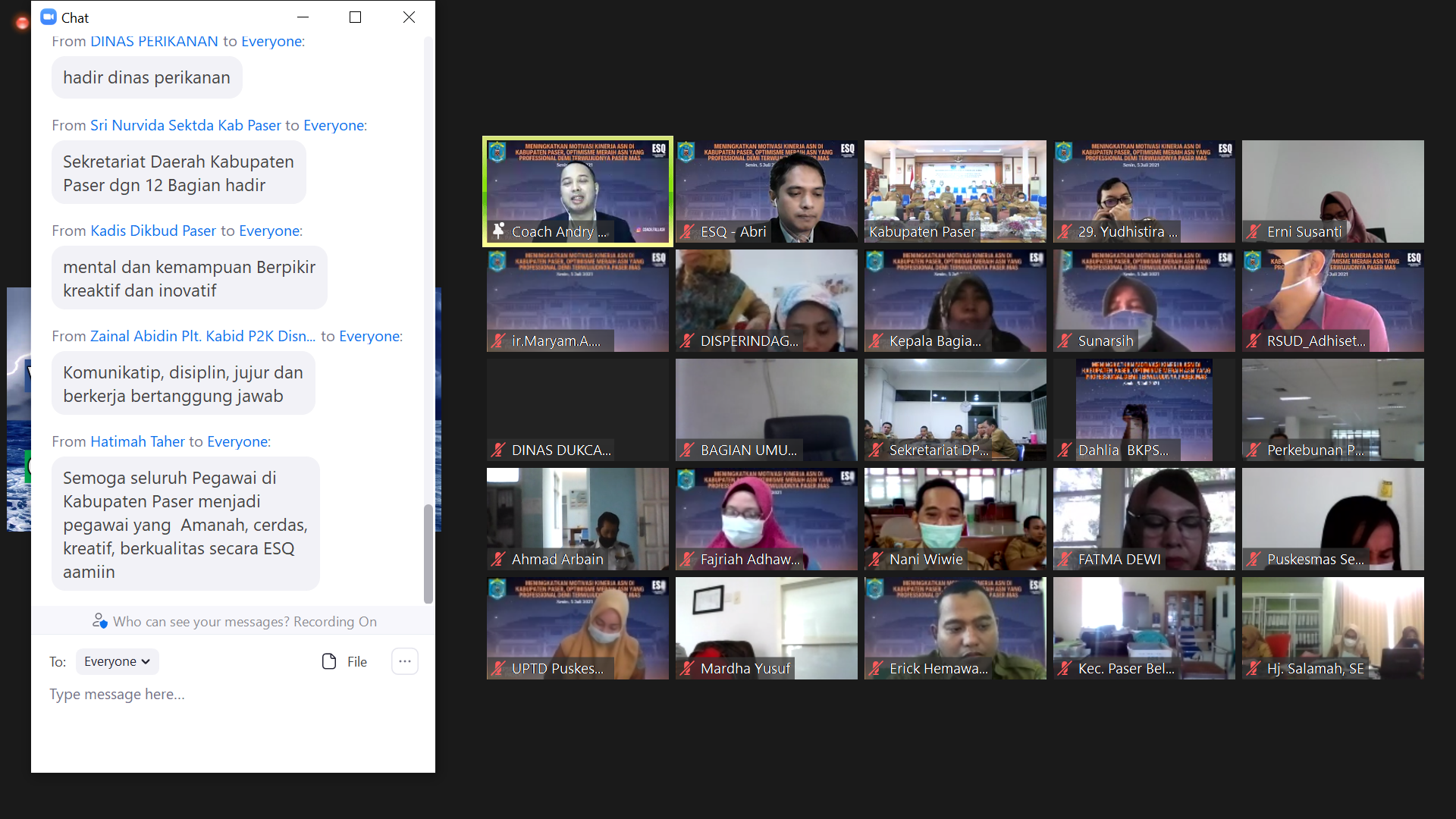Open the three-dots more options button
The width and height of the screenshot is (1456, 819).
pos(405,661)
